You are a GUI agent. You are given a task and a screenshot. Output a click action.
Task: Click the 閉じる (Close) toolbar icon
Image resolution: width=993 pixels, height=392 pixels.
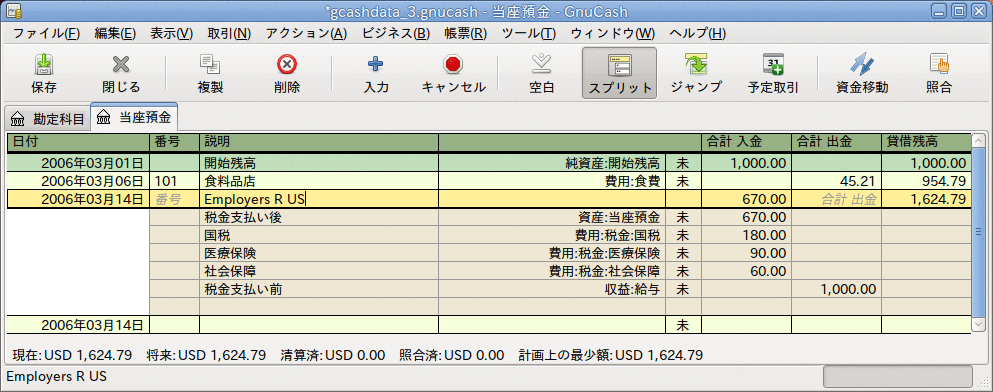tap(121, 64)
